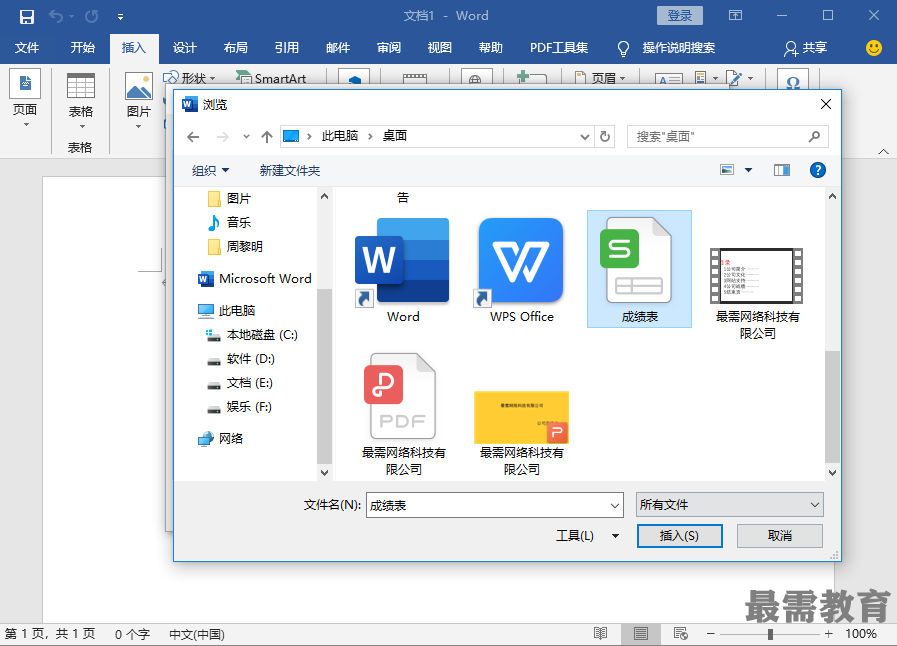Open the 页眉 header dropdown

(x=601, y=78)
